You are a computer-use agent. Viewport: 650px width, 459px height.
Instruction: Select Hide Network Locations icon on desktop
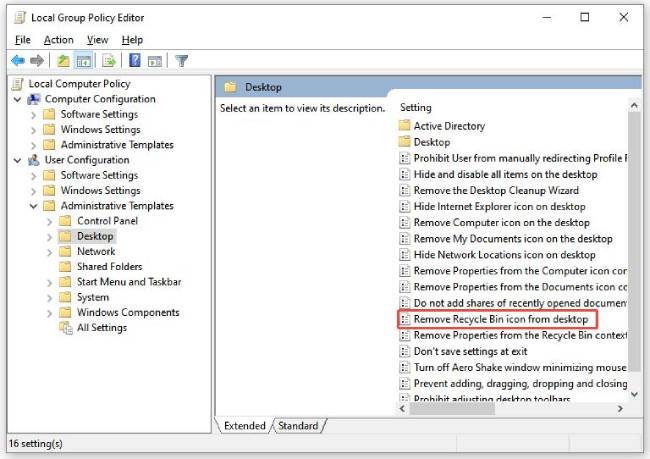pyautogui.click(x=504, y=255)
